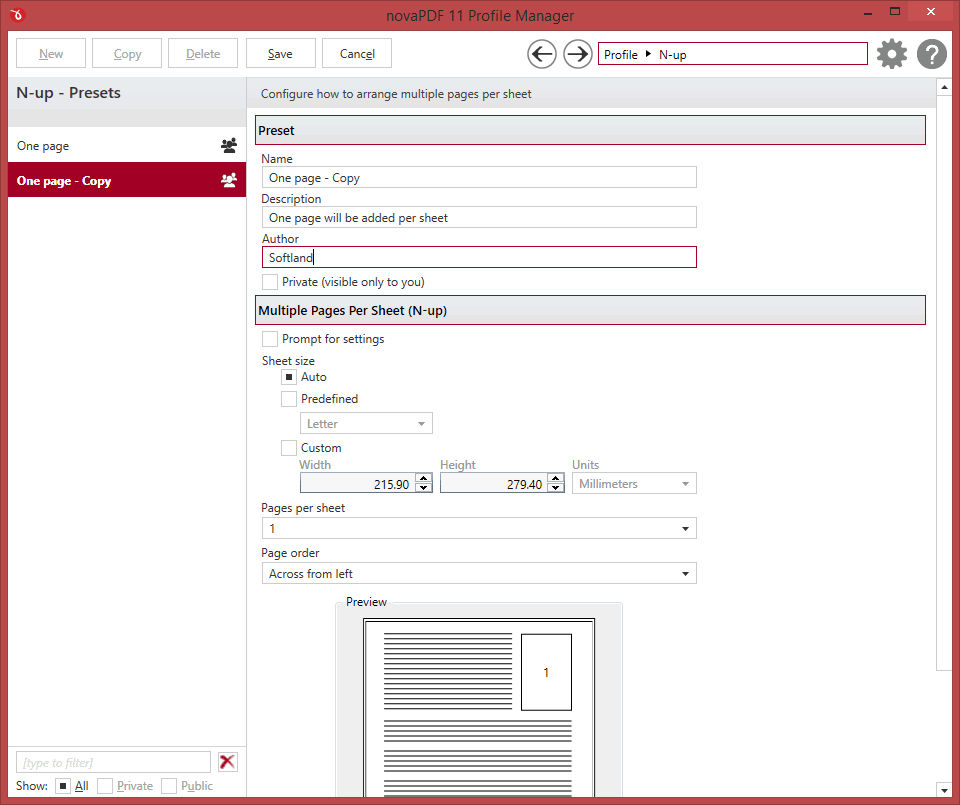Viewport: 960px width, 805px height.
Task: Select the One page preset
Action: [127, 146]
